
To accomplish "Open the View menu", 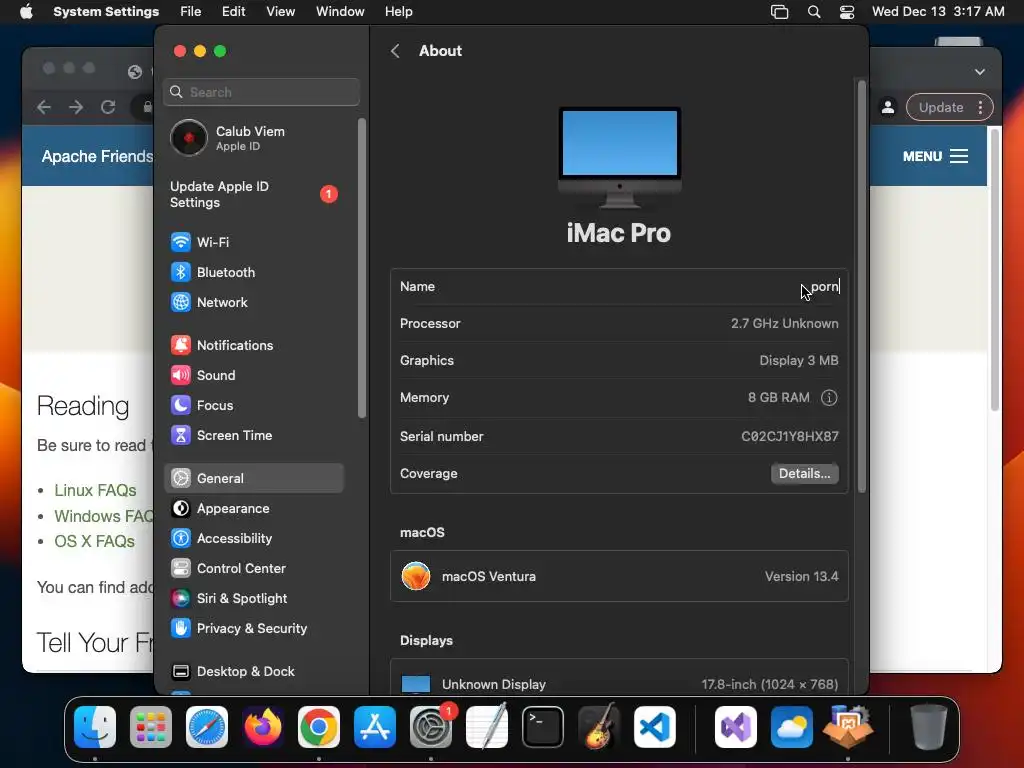I will (281, 12).
